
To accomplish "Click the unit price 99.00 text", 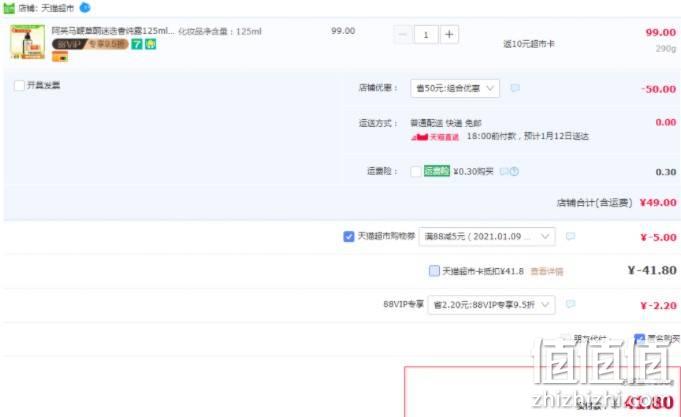I will pos(343,31).
